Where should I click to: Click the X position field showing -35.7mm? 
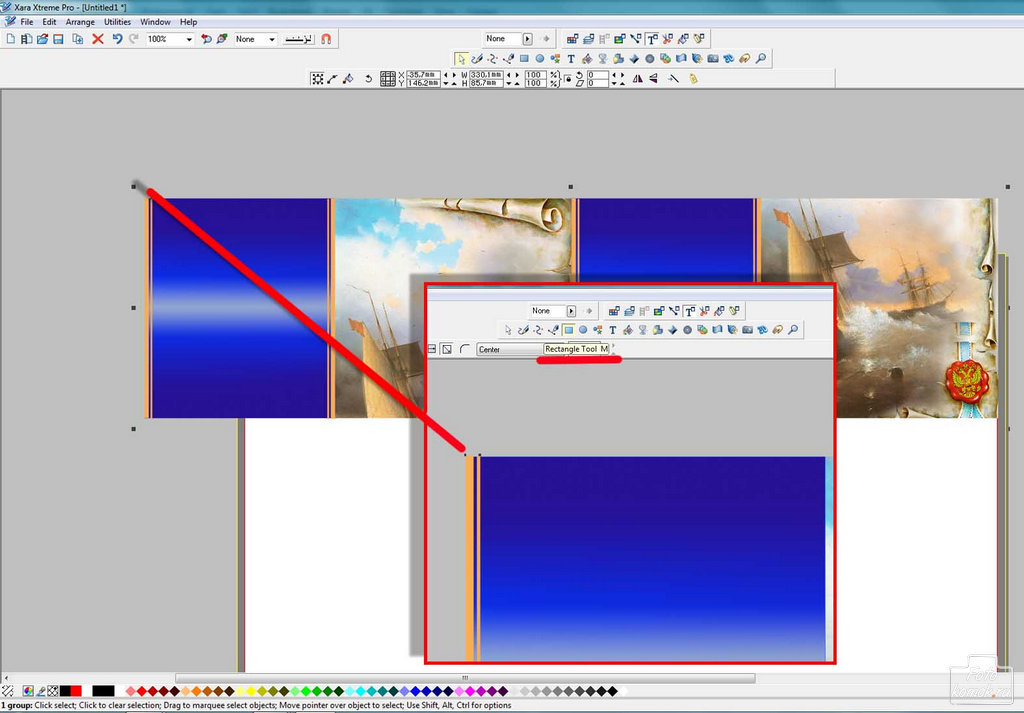(423, 75)
